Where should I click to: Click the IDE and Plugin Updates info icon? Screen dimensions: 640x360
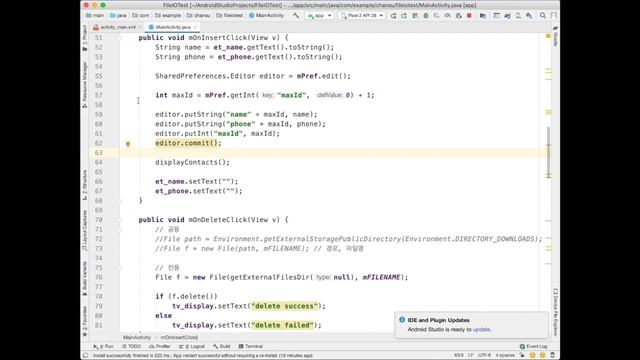pyautogui.click(x=402, y=320)
